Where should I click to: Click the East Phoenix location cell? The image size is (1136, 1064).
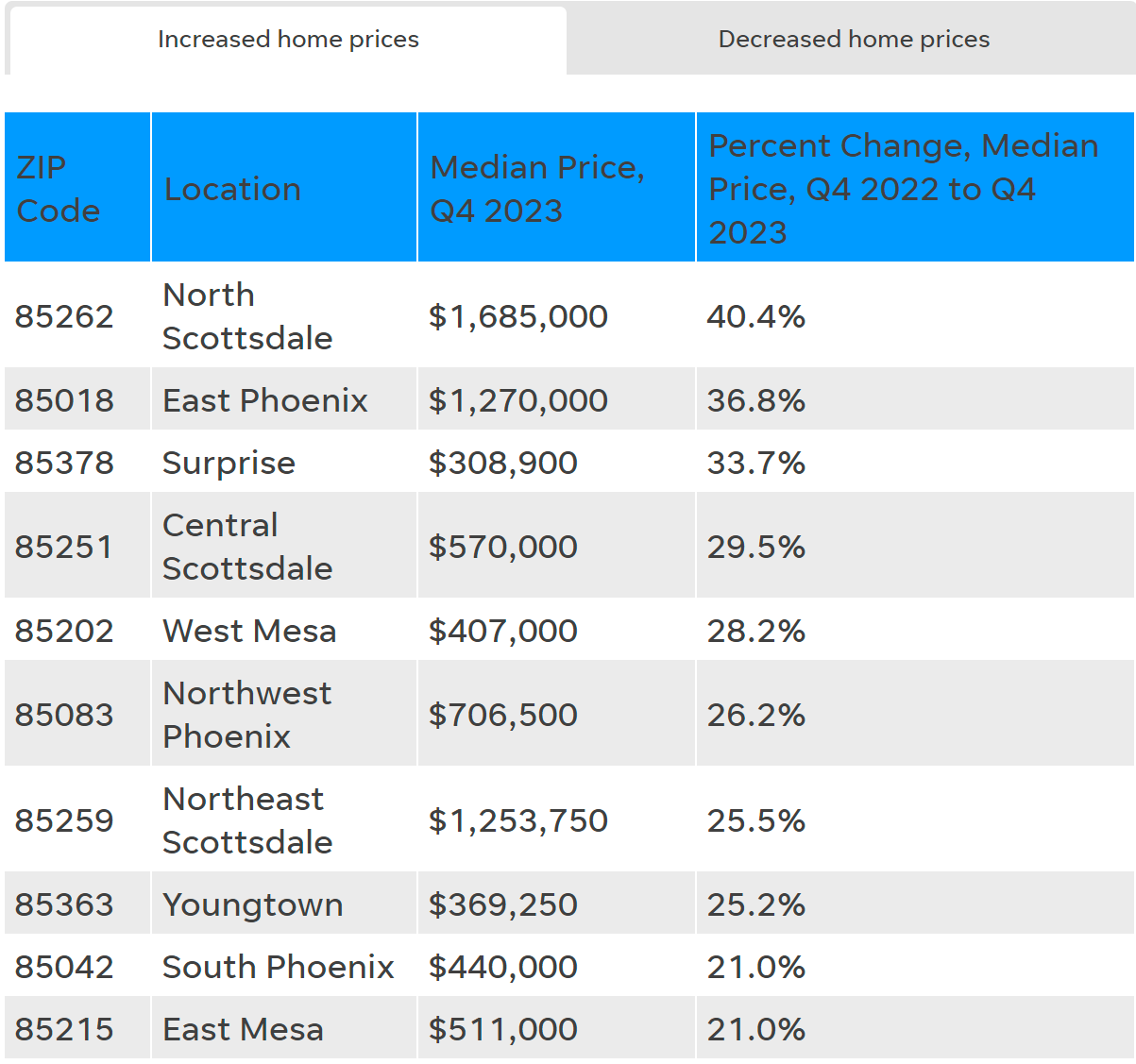tap(265, 400)
